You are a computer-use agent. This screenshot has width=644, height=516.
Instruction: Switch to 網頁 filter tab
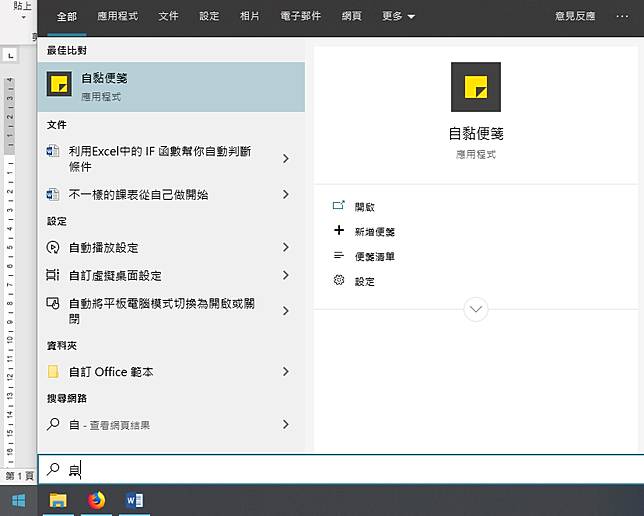tap(352, 16)
